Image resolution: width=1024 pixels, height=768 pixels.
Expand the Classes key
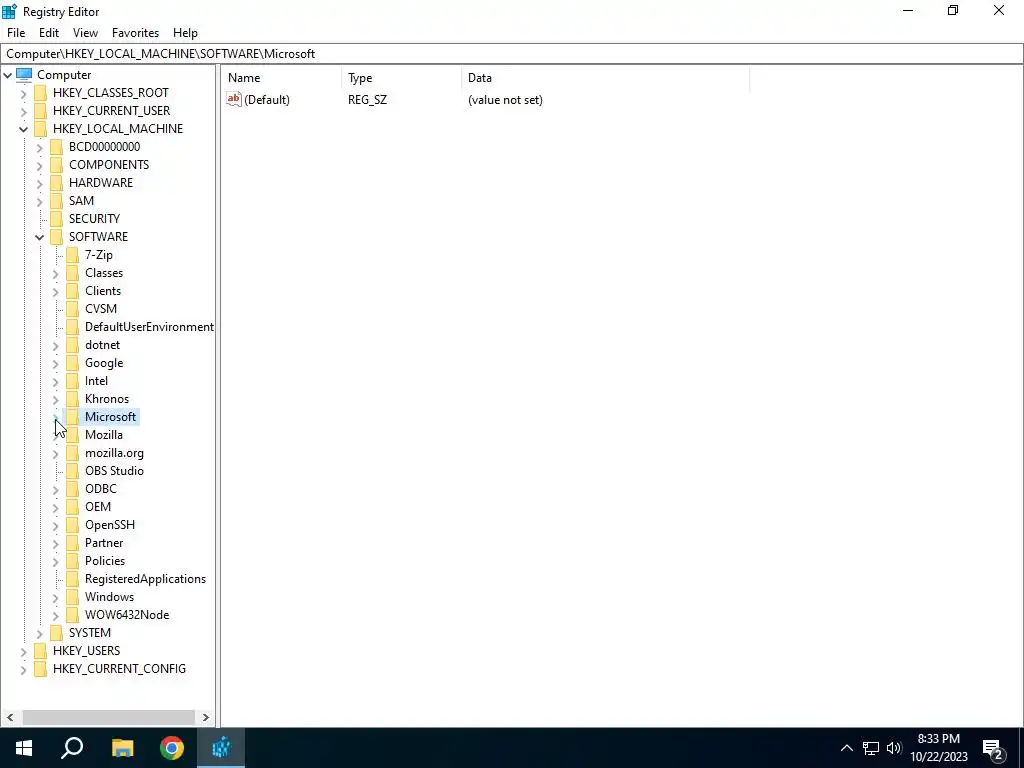click(56, 274)
